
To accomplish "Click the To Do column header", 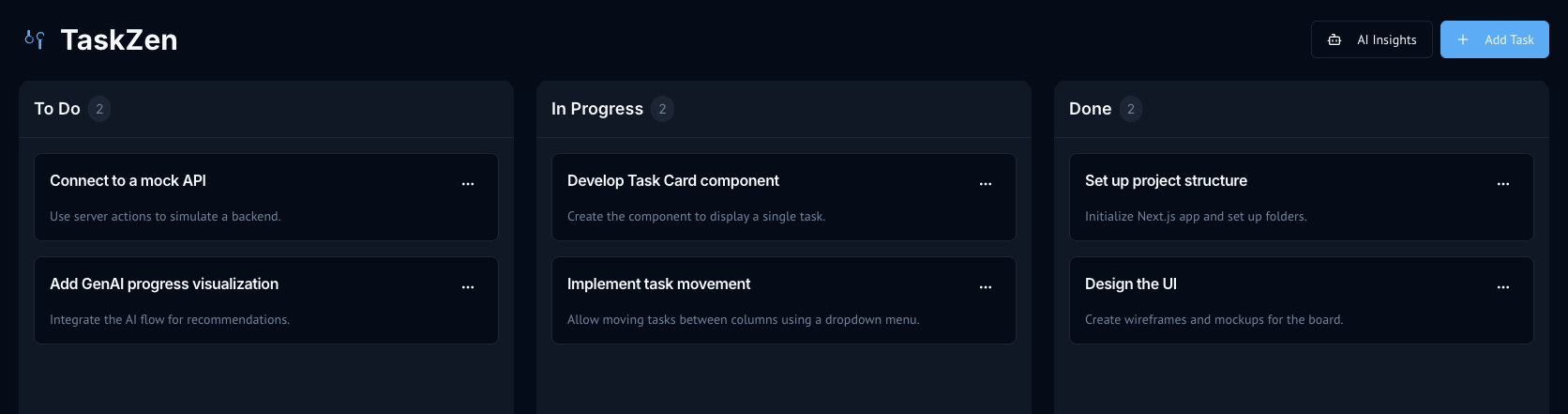I will (57, 109).
